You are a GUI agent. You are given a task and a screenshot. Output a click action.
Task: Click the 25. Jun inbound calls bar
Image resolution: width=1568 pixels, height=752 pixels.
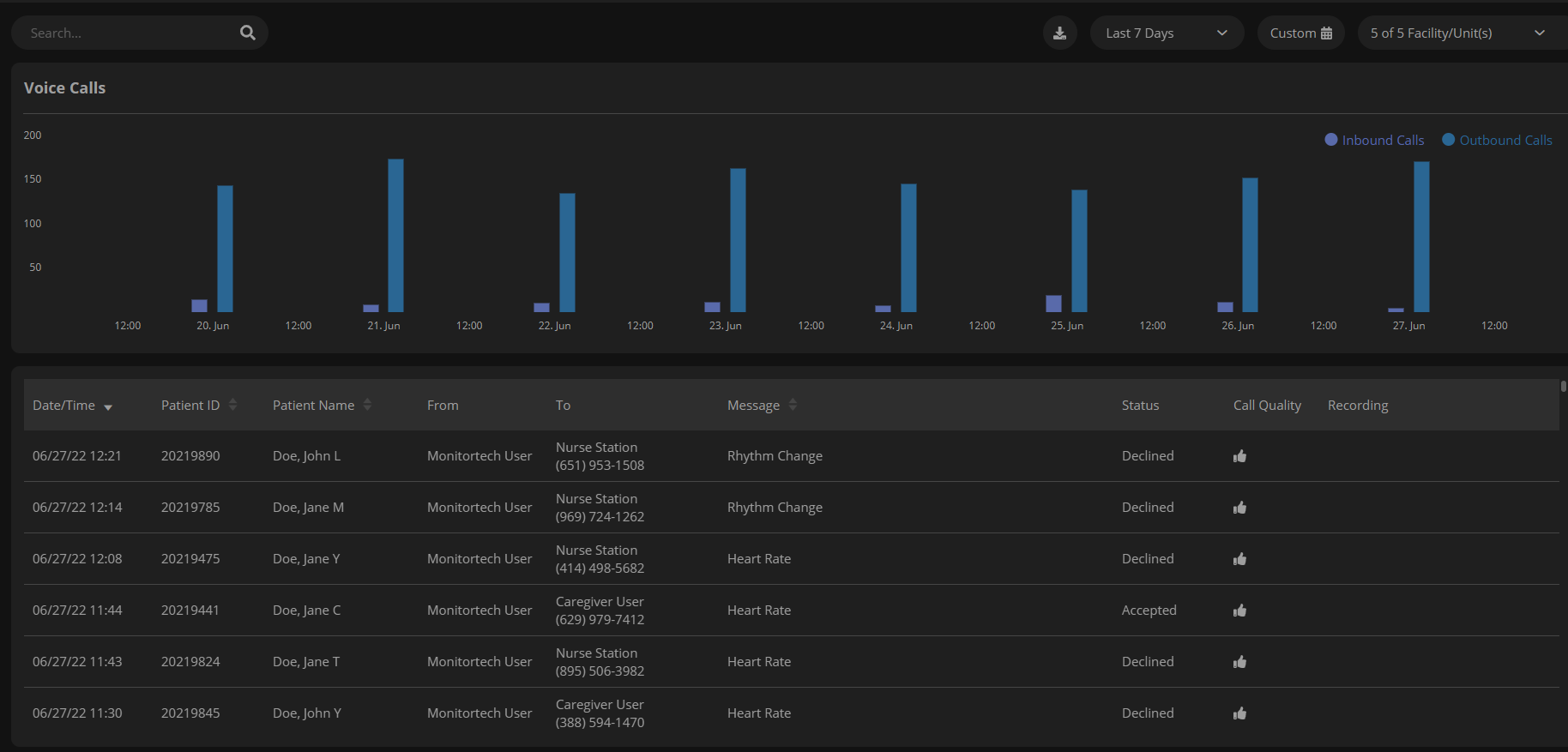click(x=1053, y=303)
